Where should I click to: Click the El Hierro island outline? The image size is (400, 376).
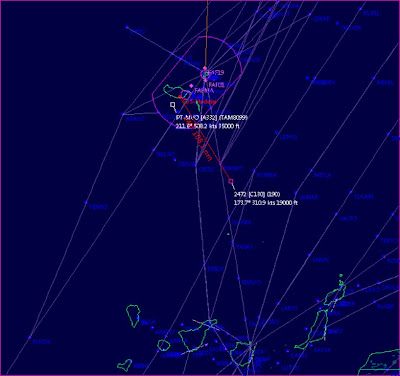[x=124, y=364]
